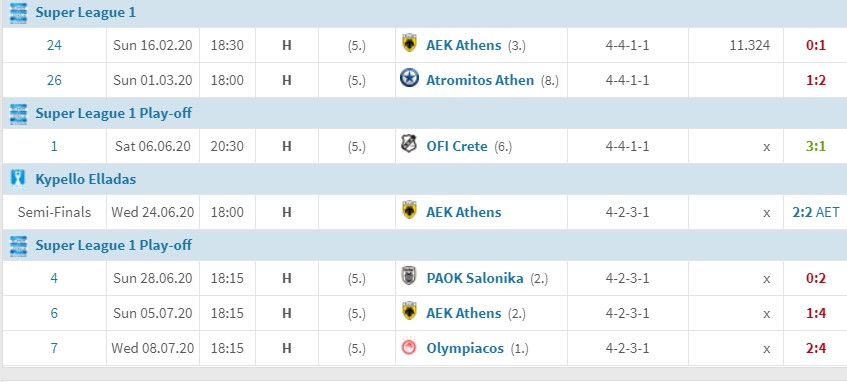The height and width of the screenshot is (382, 847).
Task: Click AEK Athens crest in Semi-Finals row
Action: [409, 210]
